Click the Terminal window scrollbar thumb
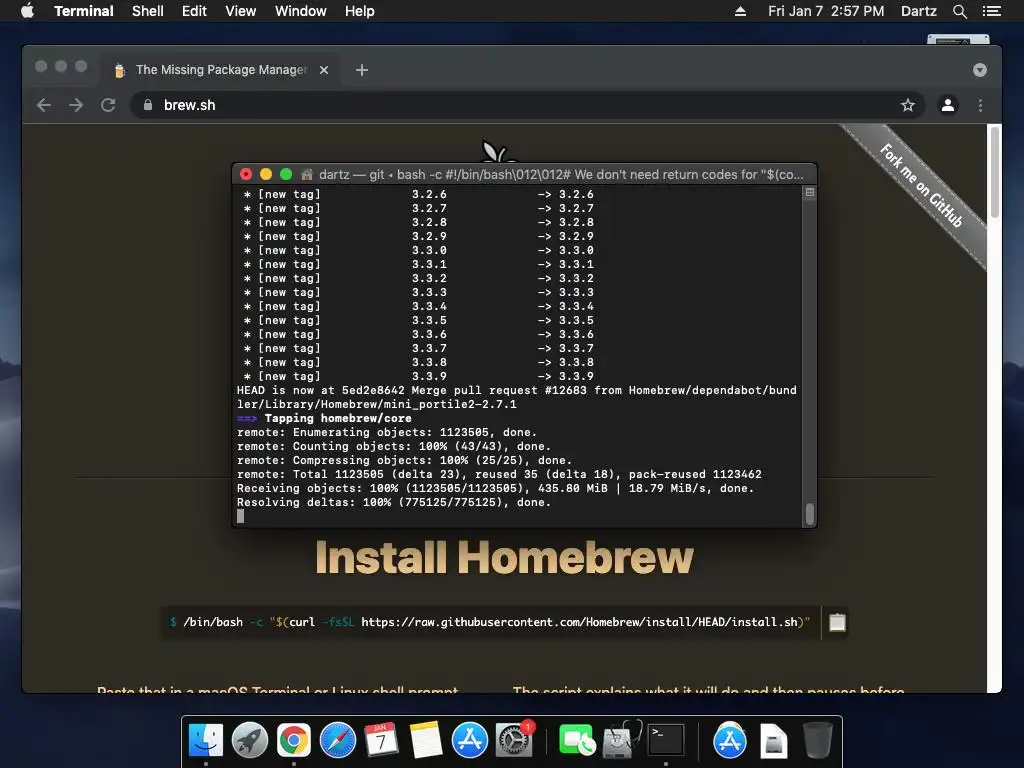 [810, 514]
